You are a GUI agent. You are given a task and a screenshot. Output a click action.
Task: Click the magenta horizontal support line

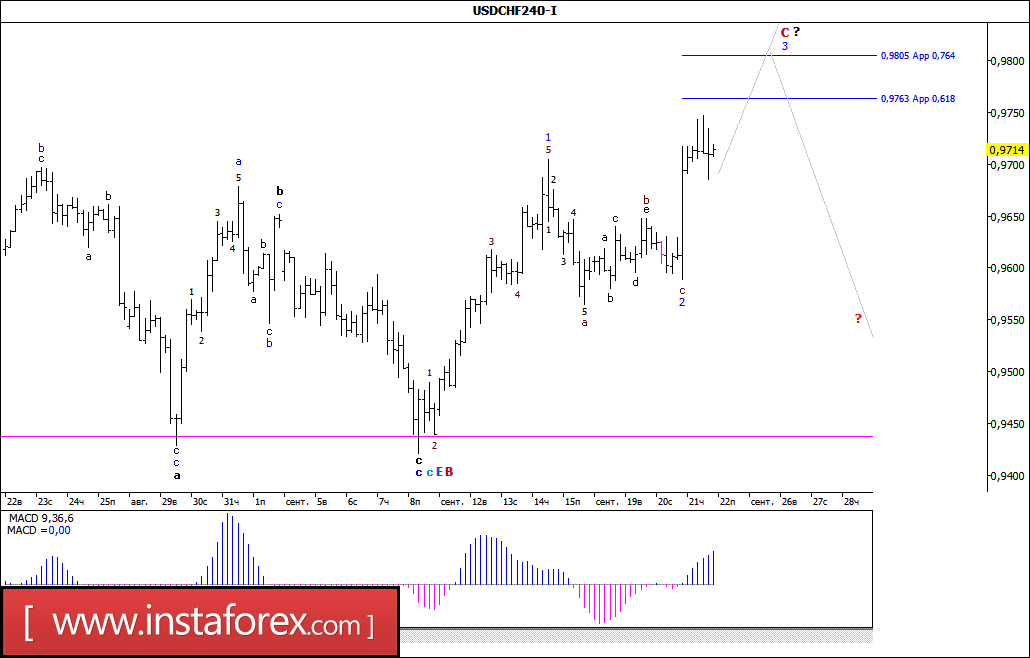[x=437, y=436]
